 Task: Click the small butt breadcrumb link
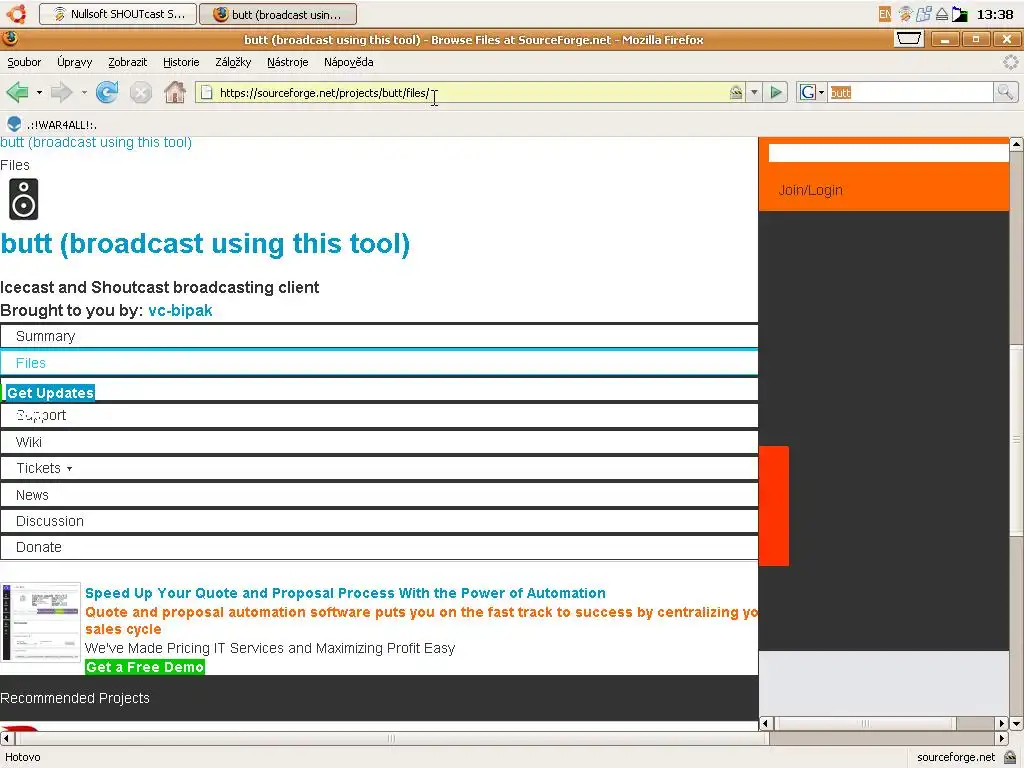click(96, 142)
